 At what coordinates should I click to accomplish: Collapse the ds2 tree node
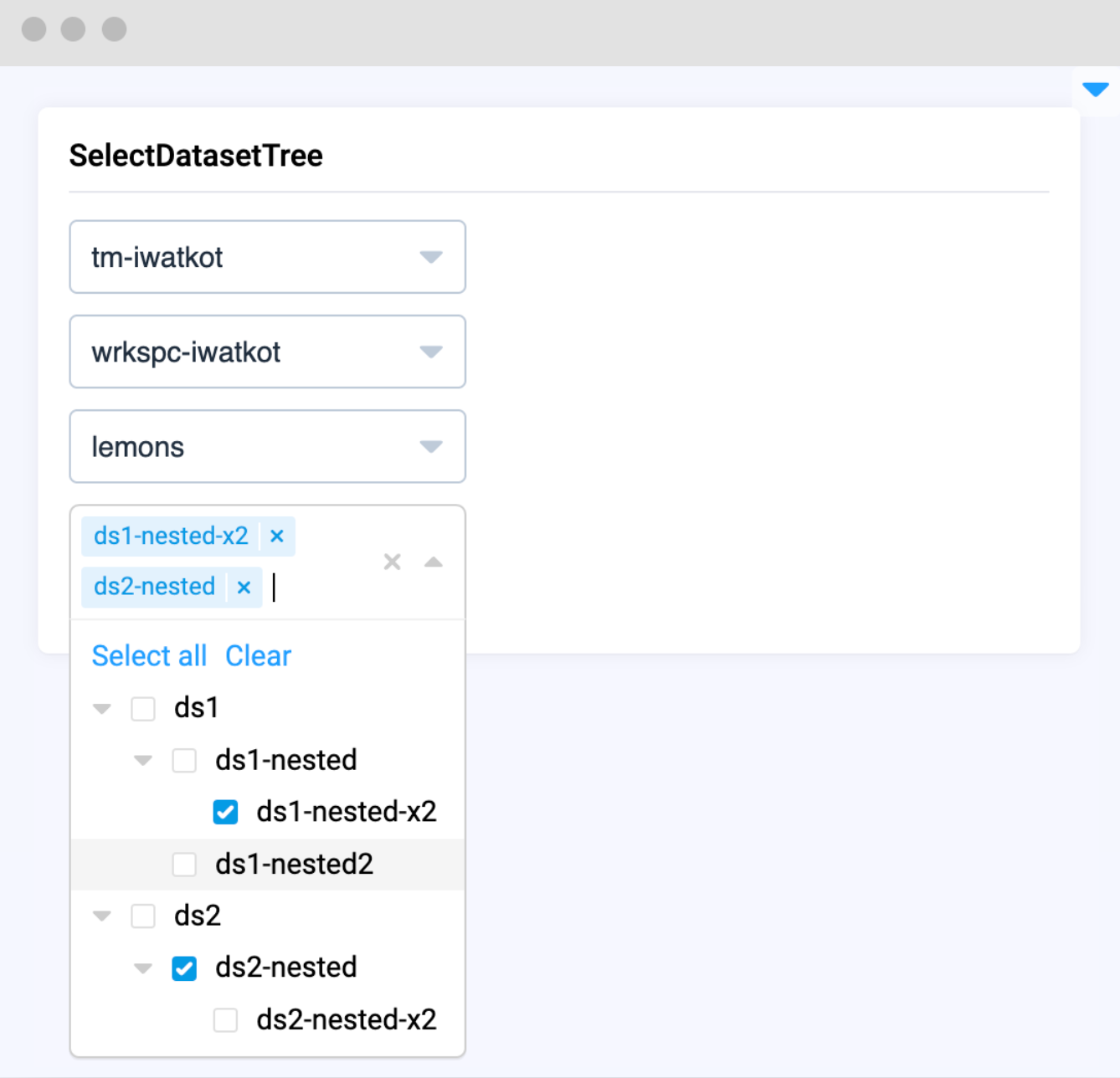point(102,916)
